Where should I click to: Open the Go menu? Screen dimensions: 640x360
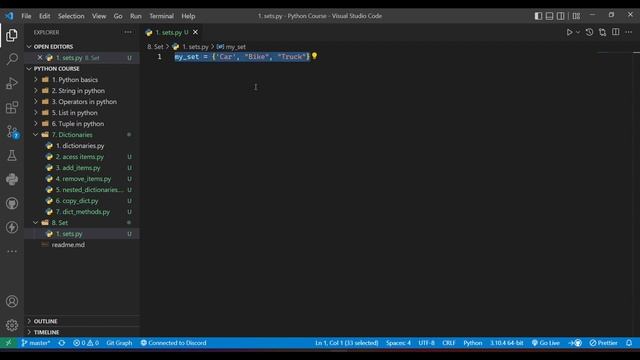[118, 16]
